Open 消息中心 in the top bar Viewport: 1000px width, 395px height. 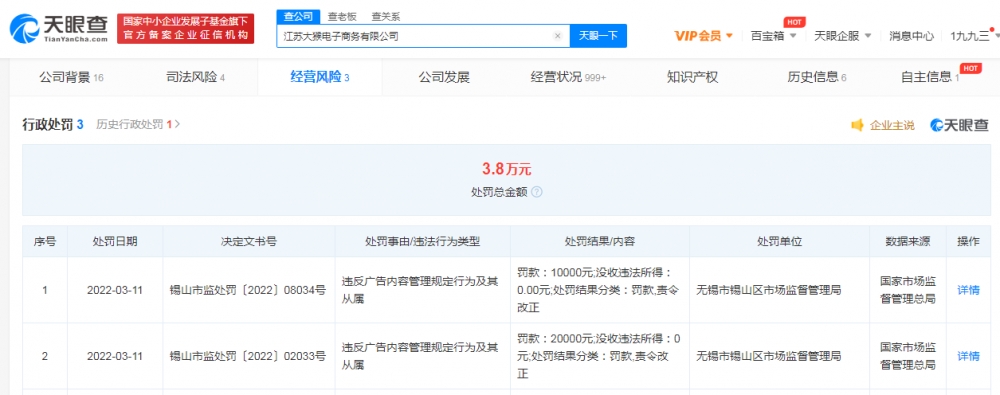(911, 36)
